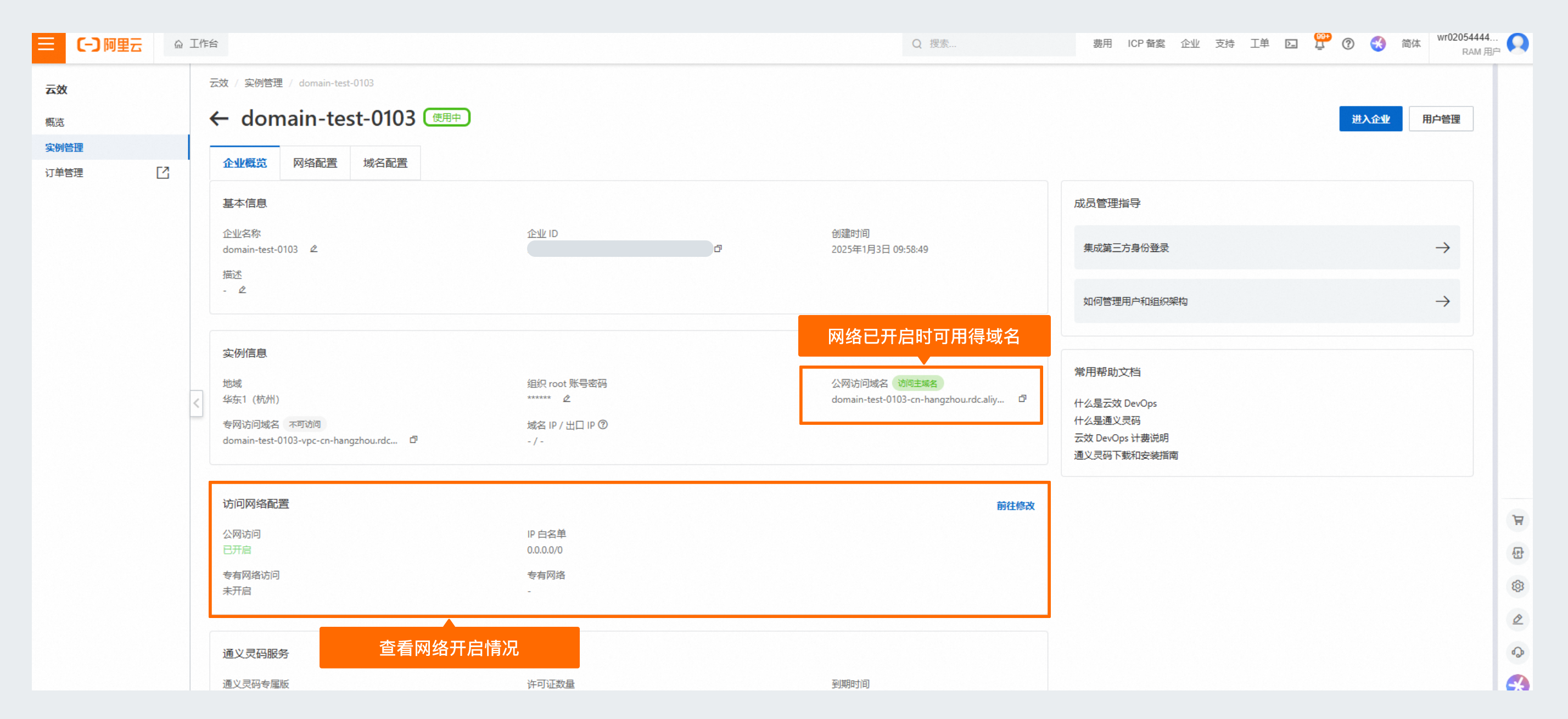The width and height of the screenshot is (1568, 719).
Task: Collapse the left sidebar panel
Action: click(196, 403)
